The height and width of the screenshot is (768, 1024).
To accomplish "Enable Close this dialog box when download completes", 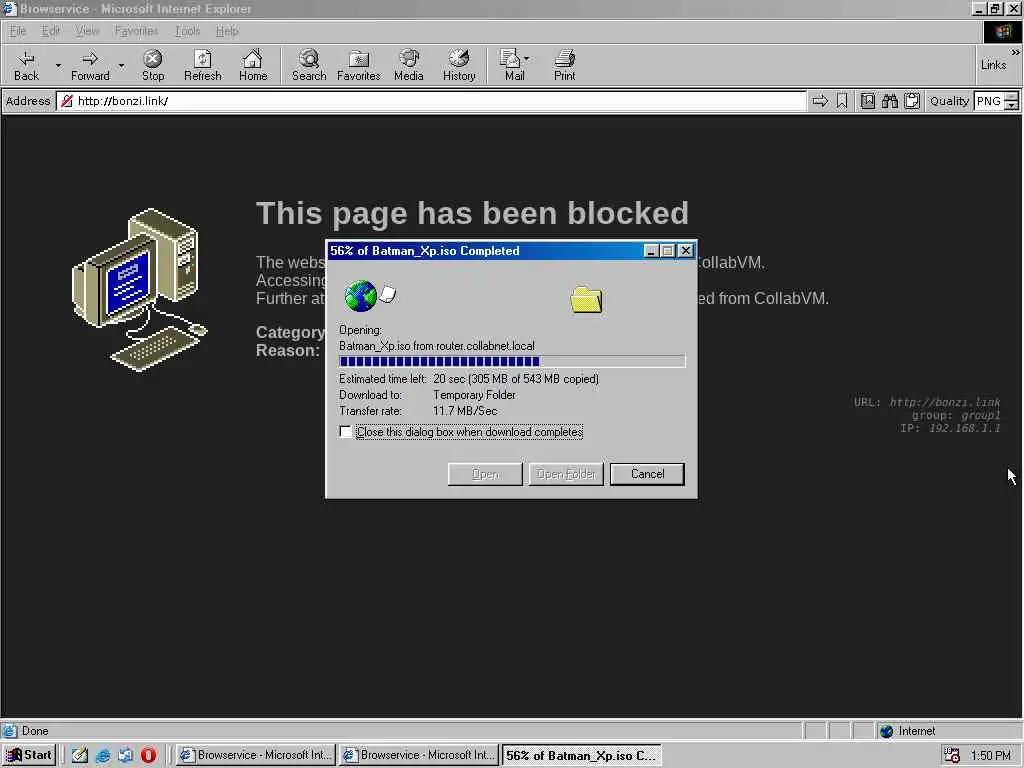I will click(x=345, y=432).
